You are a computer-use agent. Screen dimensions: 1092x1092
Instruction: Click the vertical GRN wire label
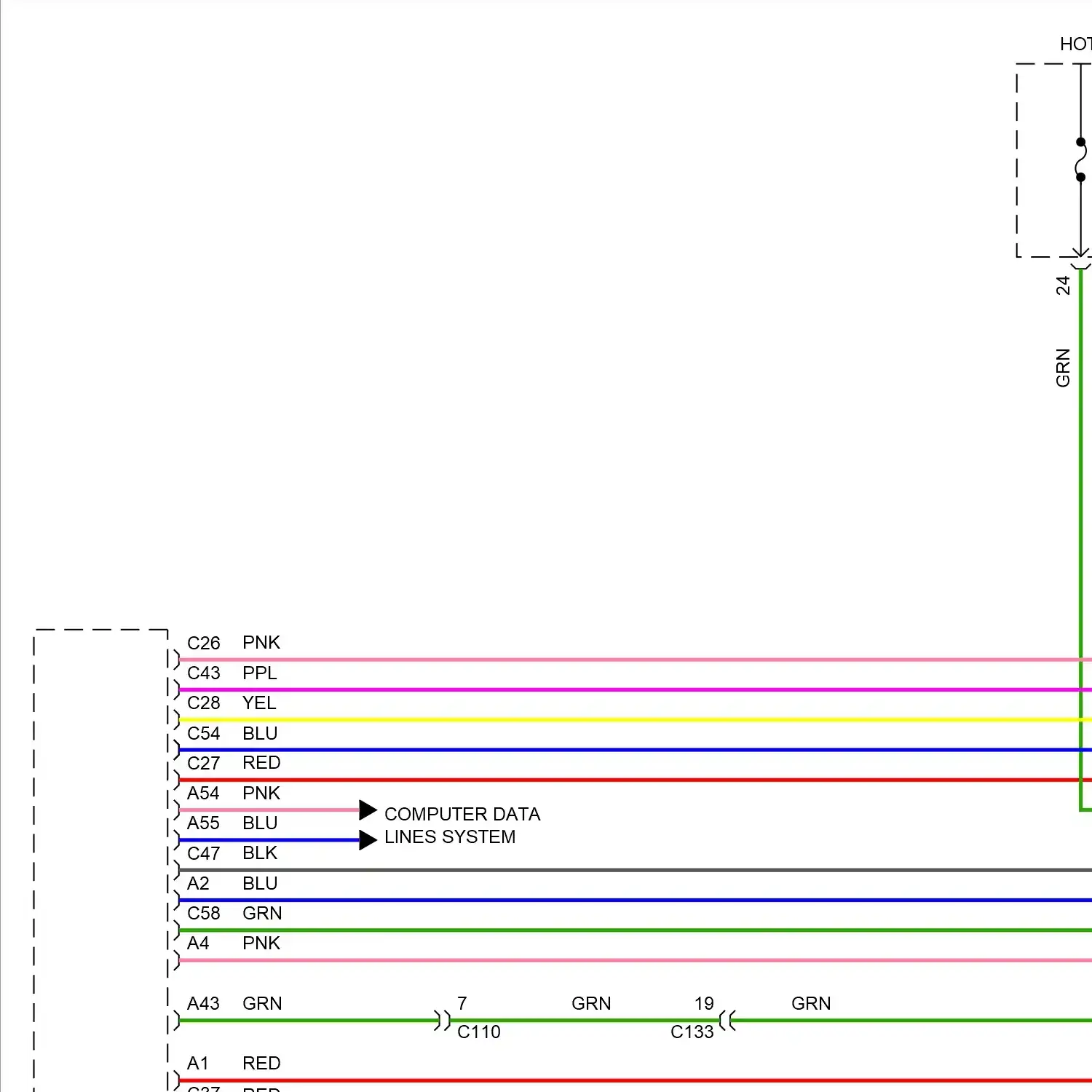(x=1063, y=368)
